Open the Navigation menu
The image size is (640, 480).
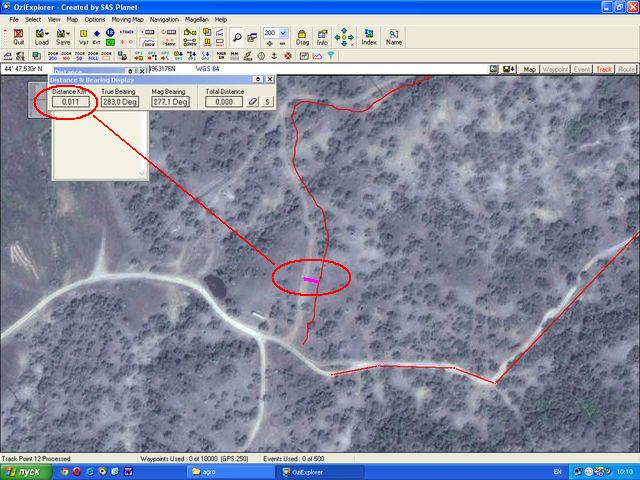point(164,19)
